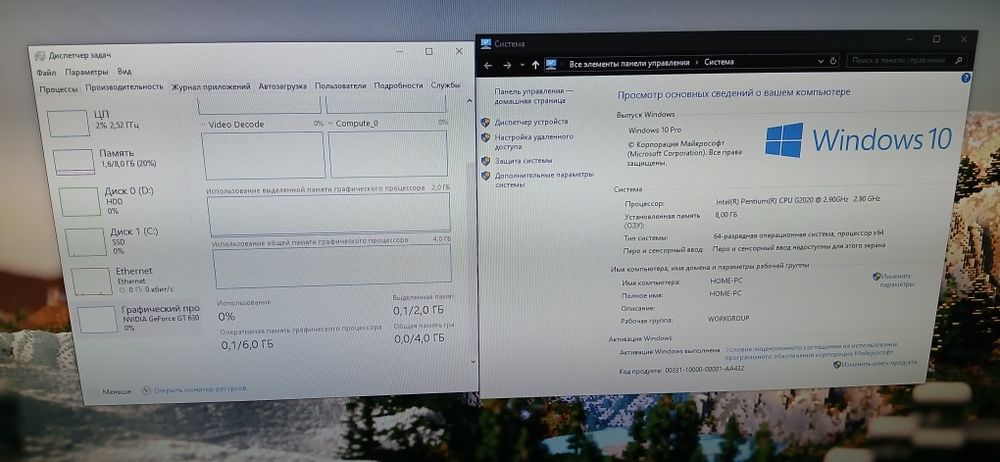Open the Файл menu in Task Manager
Screen dimensions: 1000x462
click(47, 72)
